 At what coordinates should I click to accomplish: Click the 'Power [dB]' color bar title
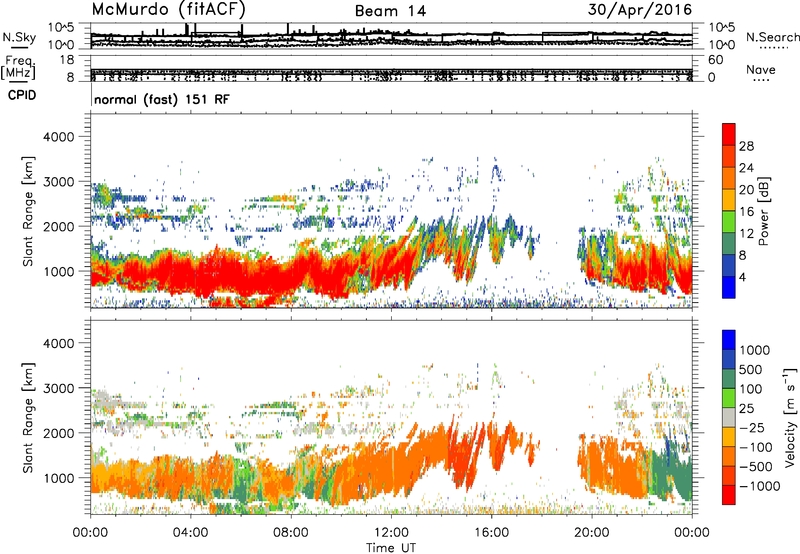tap(763, 211)
